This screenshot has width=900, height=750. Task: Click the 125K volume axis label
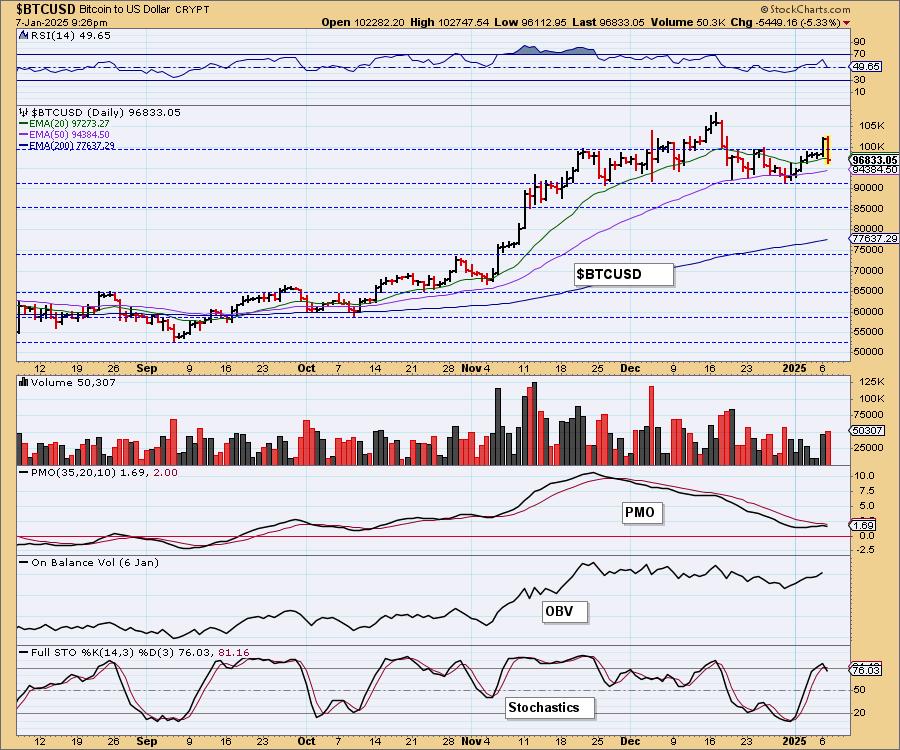coord(872,382)
